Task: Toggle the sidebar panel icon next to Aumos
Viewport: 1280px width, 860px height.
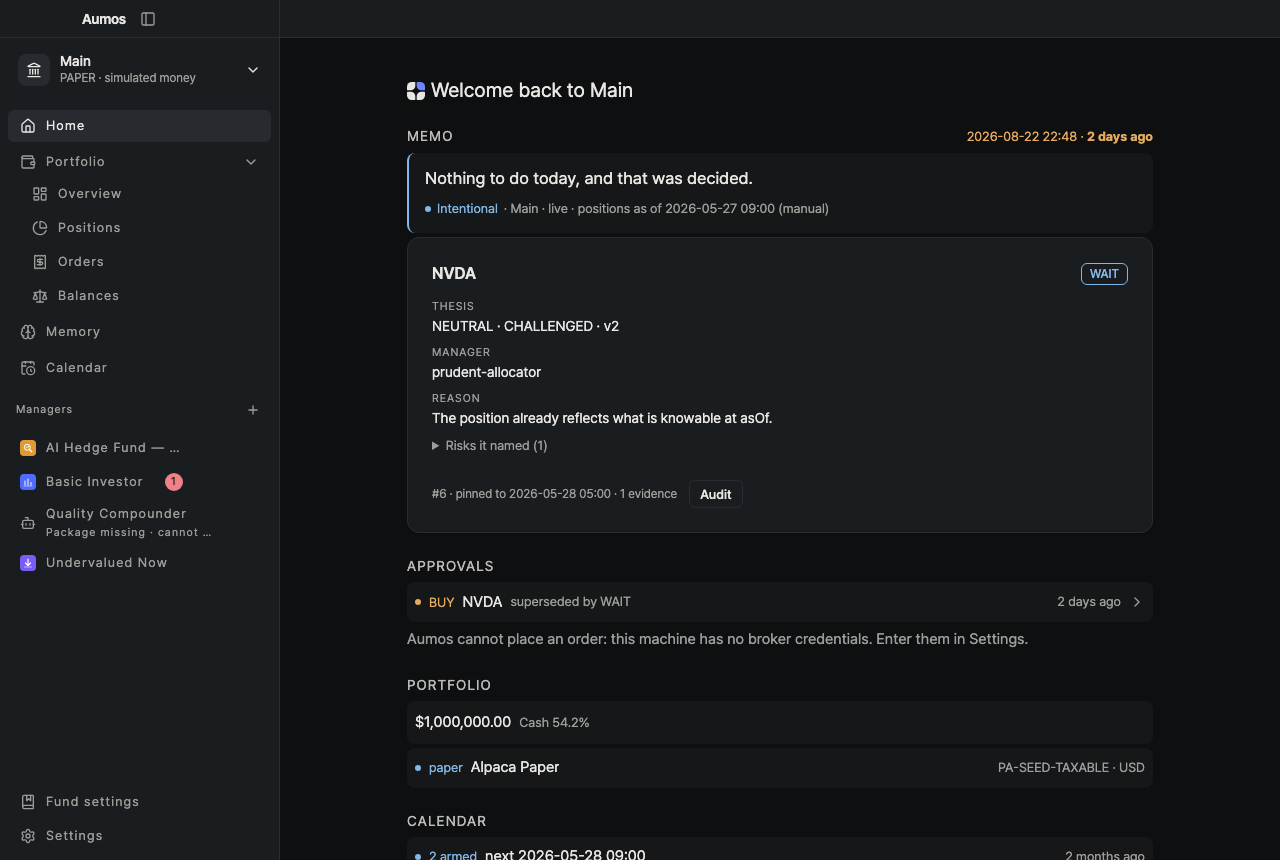Action: tap(148, 19)
